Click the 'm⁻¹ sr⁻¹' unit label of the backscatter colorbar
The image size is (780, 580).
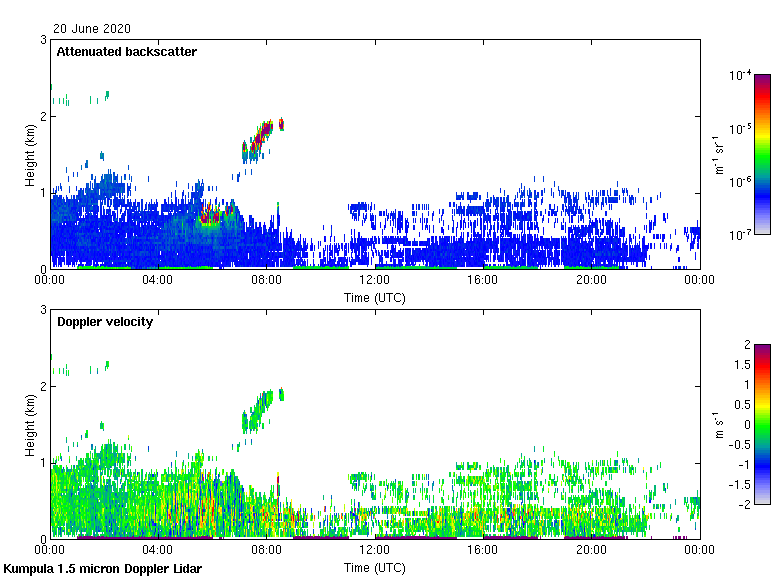coord(719,154)
